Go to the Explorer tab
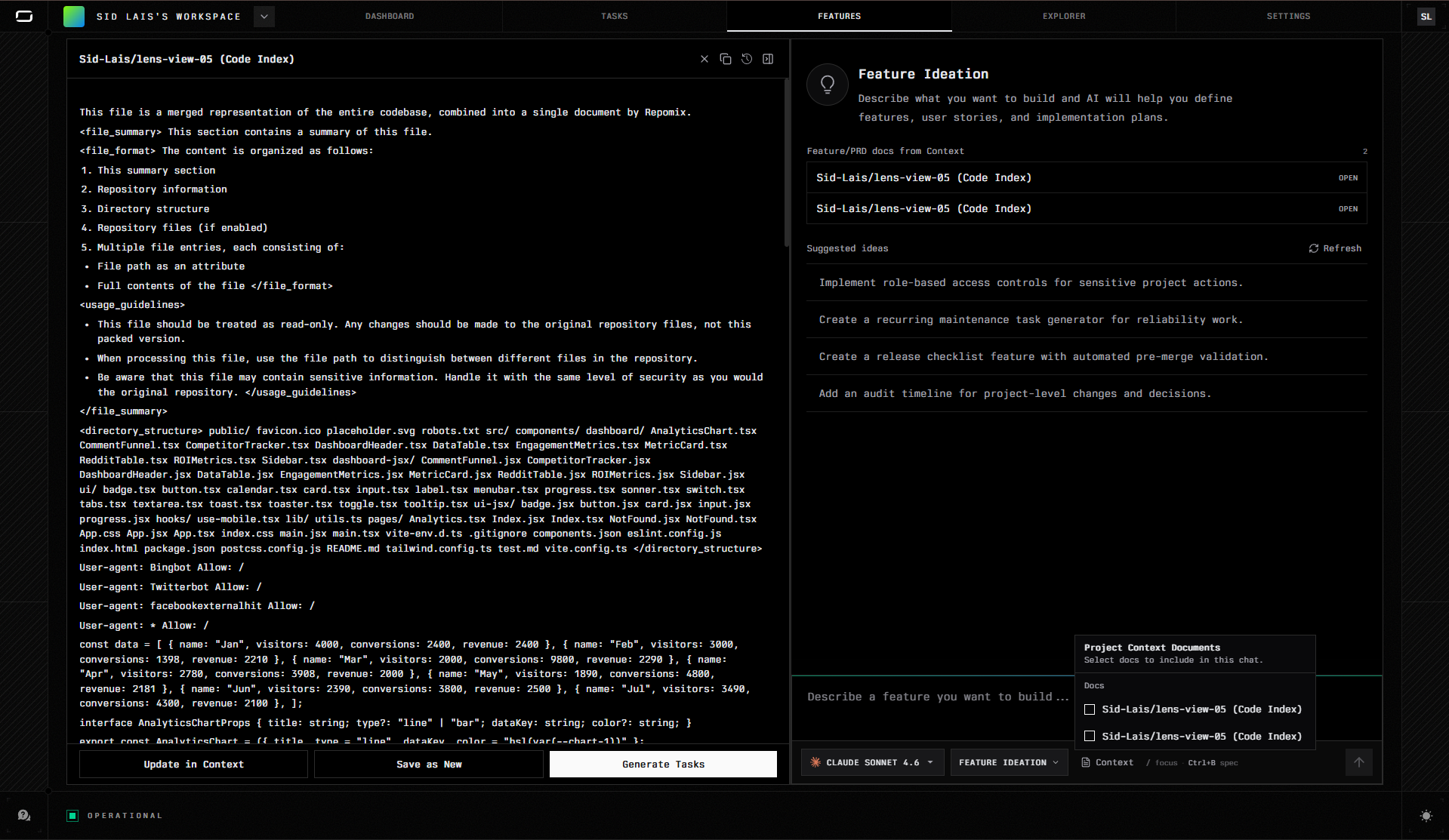Viewport: 1449px width, 840px height. (1063, 16)
